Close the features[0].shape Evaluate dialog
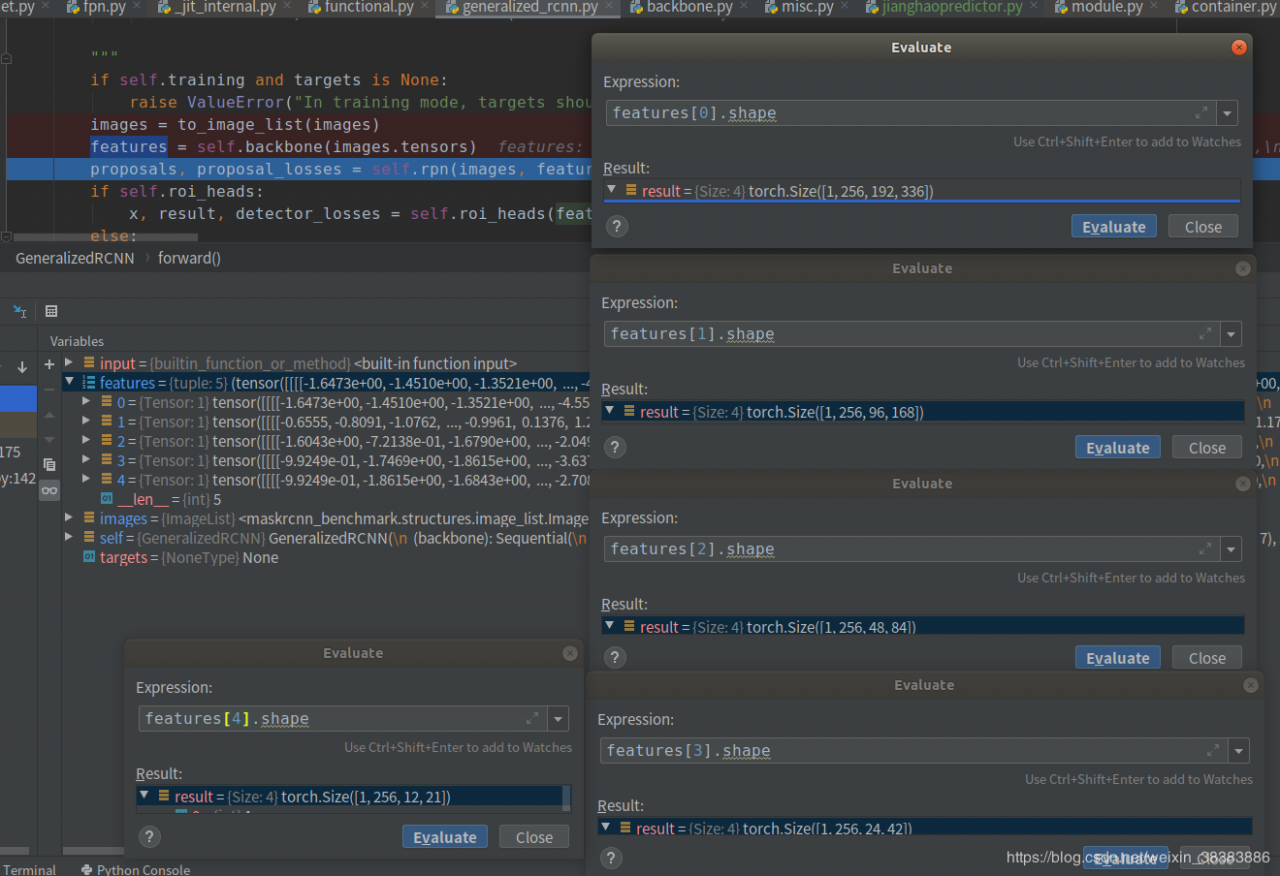Screen dimensions: 1280x876 pyautogui.click(x=1239, y=47)
